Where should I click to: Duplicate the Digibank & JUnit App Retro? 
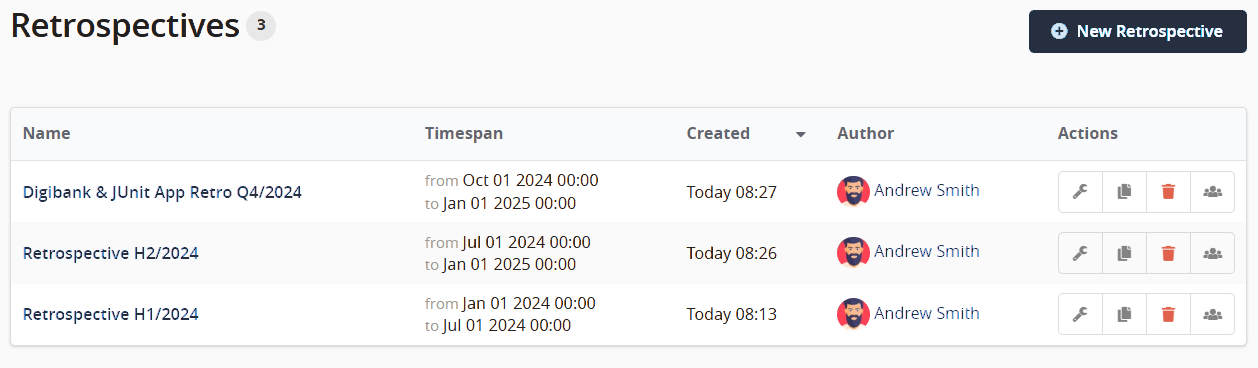pyautogui.click(x=1124, y=192)
